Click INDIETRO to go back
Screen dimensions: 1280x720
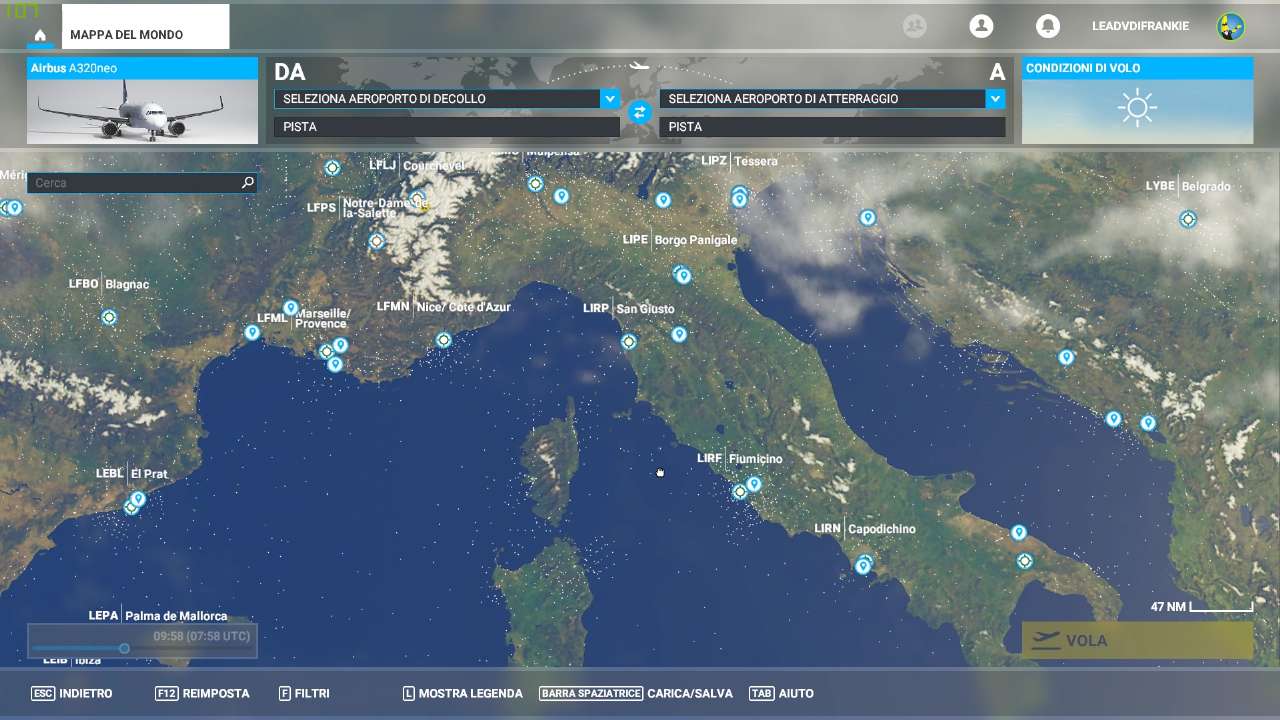(72, 693)
